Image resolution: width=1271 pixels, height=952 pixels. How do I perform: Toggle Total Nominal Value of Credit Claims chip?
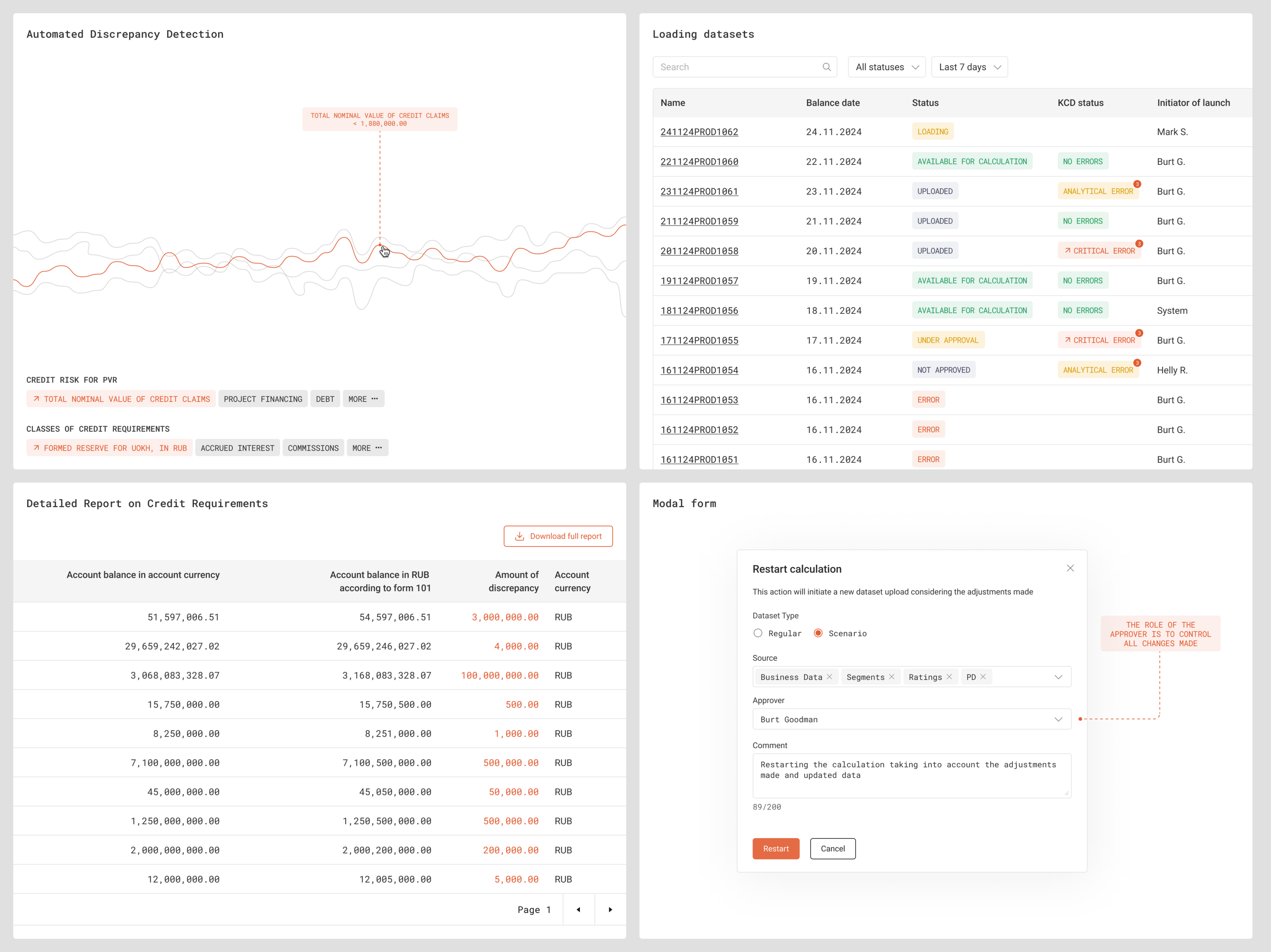(121, 399)
